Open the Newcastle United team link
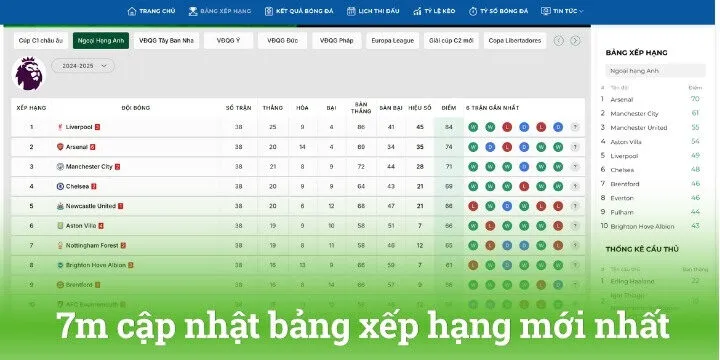Screen dimensions: 720x360 91,206
